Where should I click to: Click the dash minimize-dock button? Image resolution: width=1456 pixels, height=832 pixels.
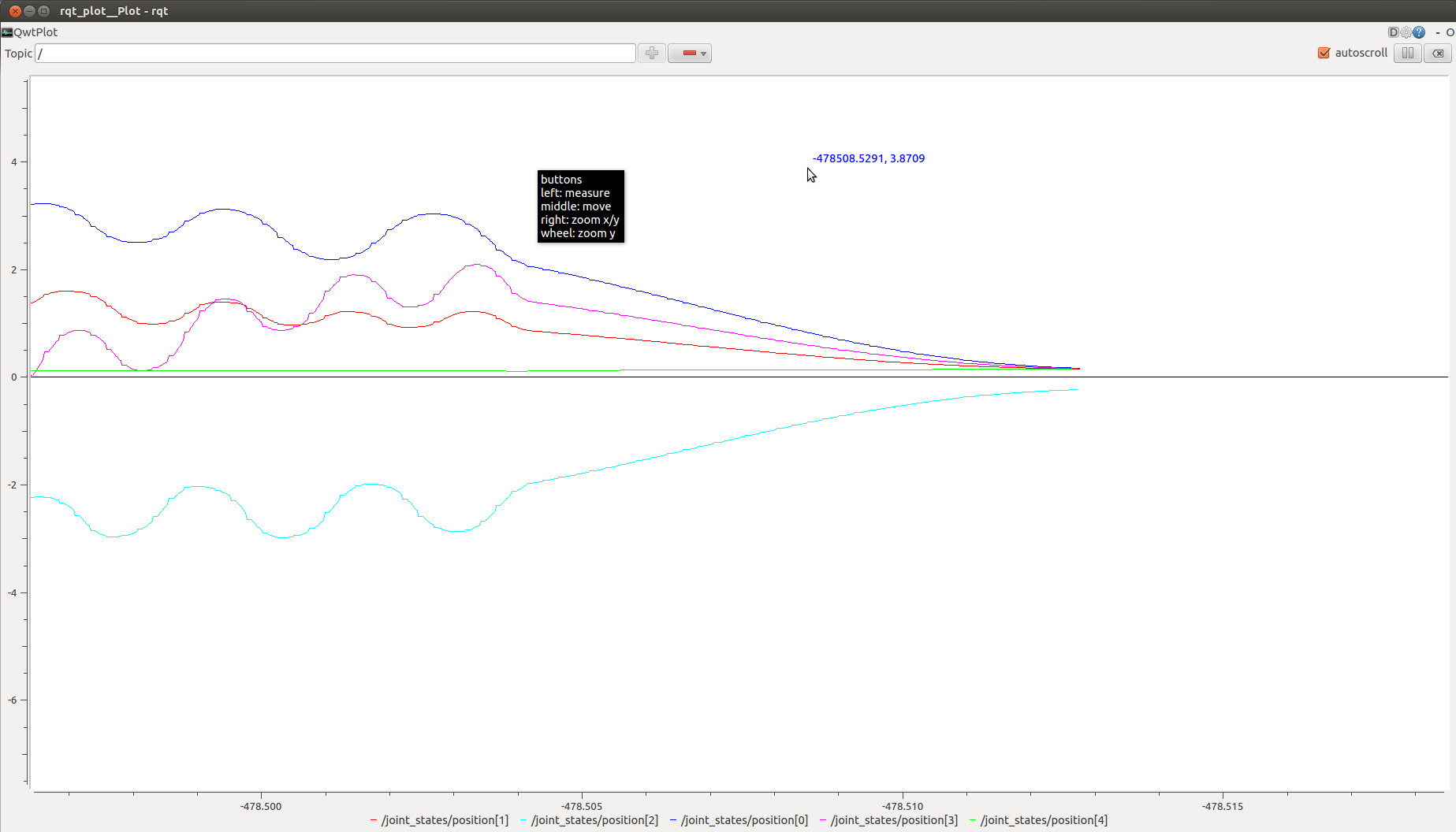coord(1438,32)
